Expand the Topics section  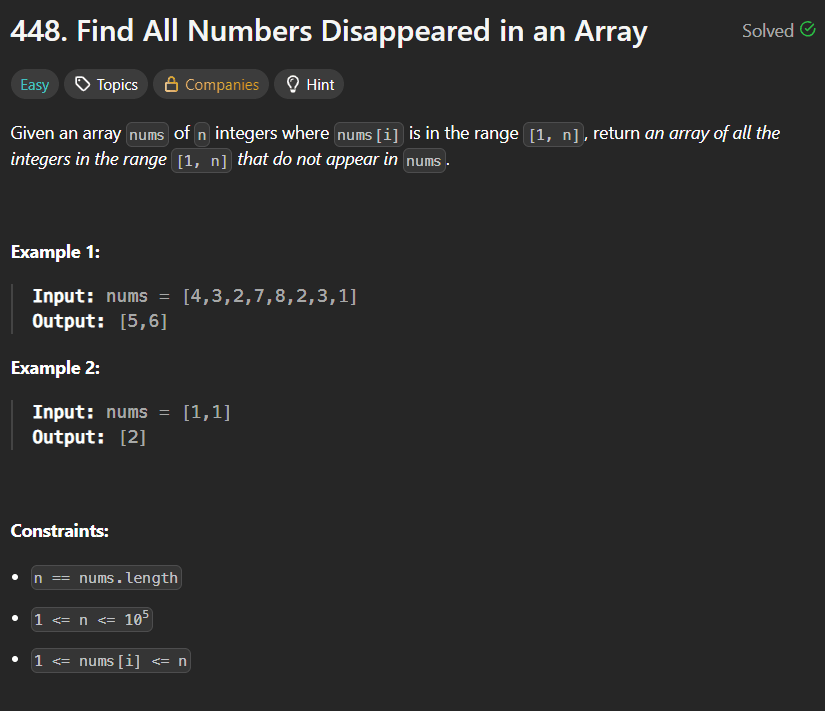tap(105, 84)
